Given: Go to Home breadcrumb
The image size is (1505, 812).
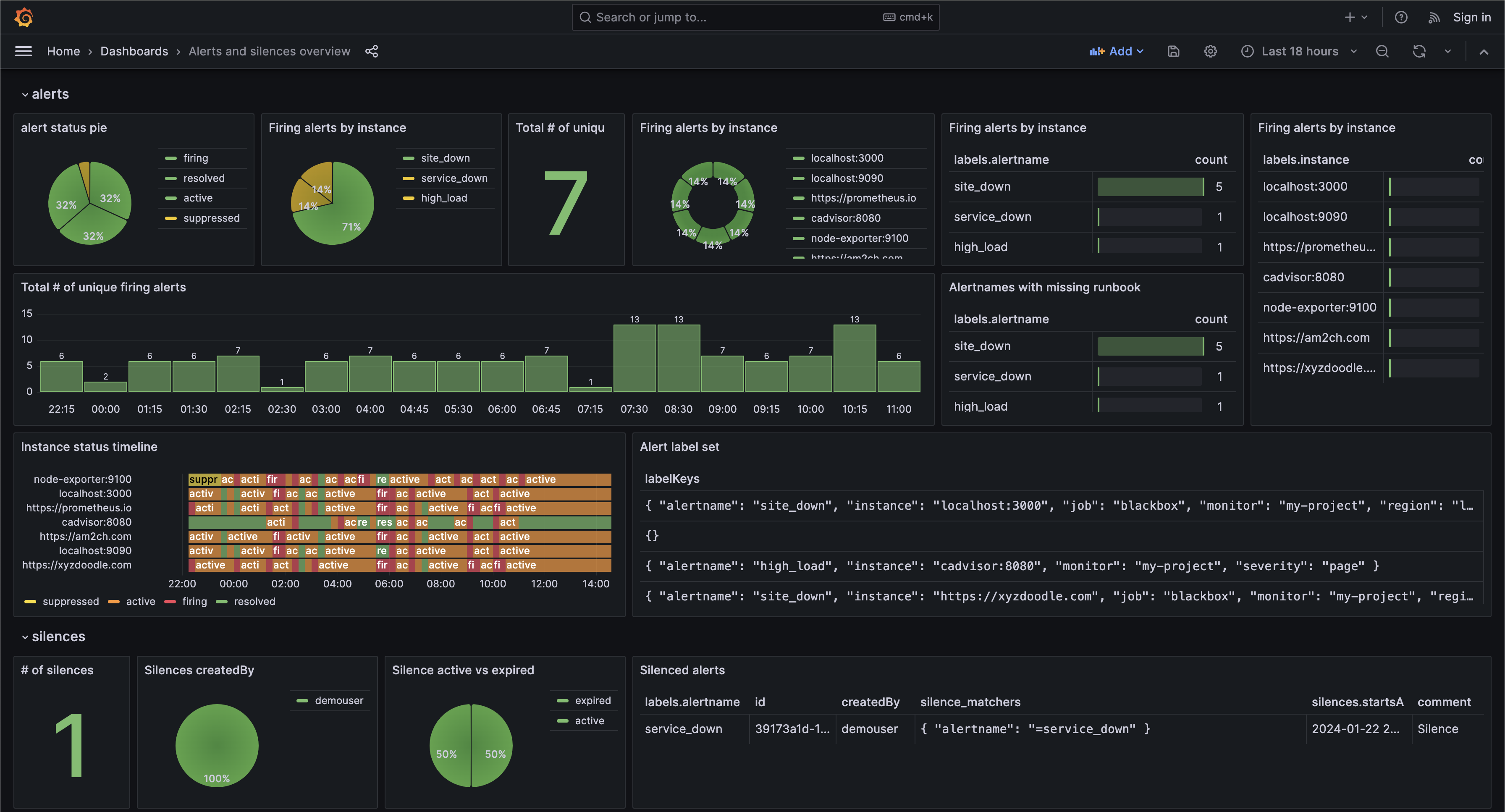Looking at the screenshot, I should (x=63, y=51).
